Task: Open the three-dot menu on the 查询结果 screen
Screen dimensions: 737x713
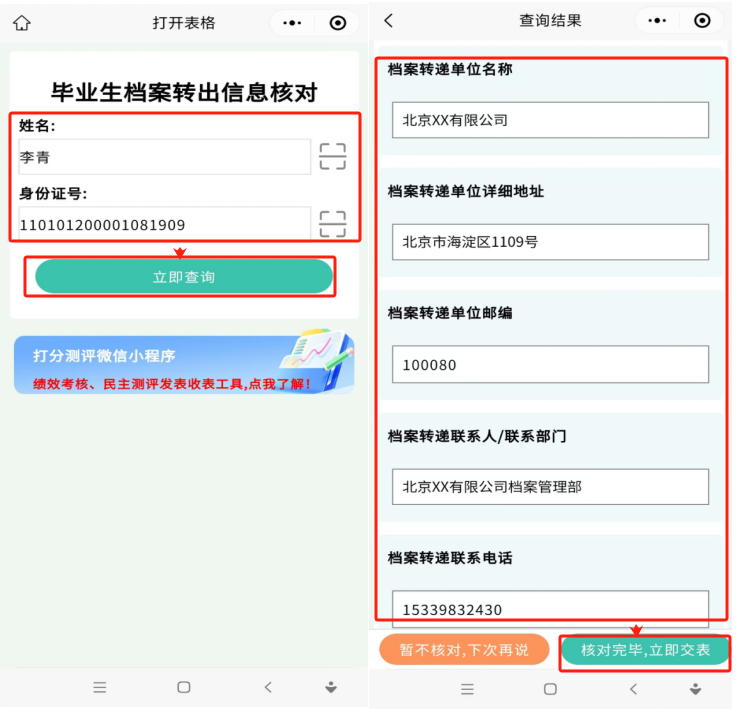Action: click(x=657, y=20)
